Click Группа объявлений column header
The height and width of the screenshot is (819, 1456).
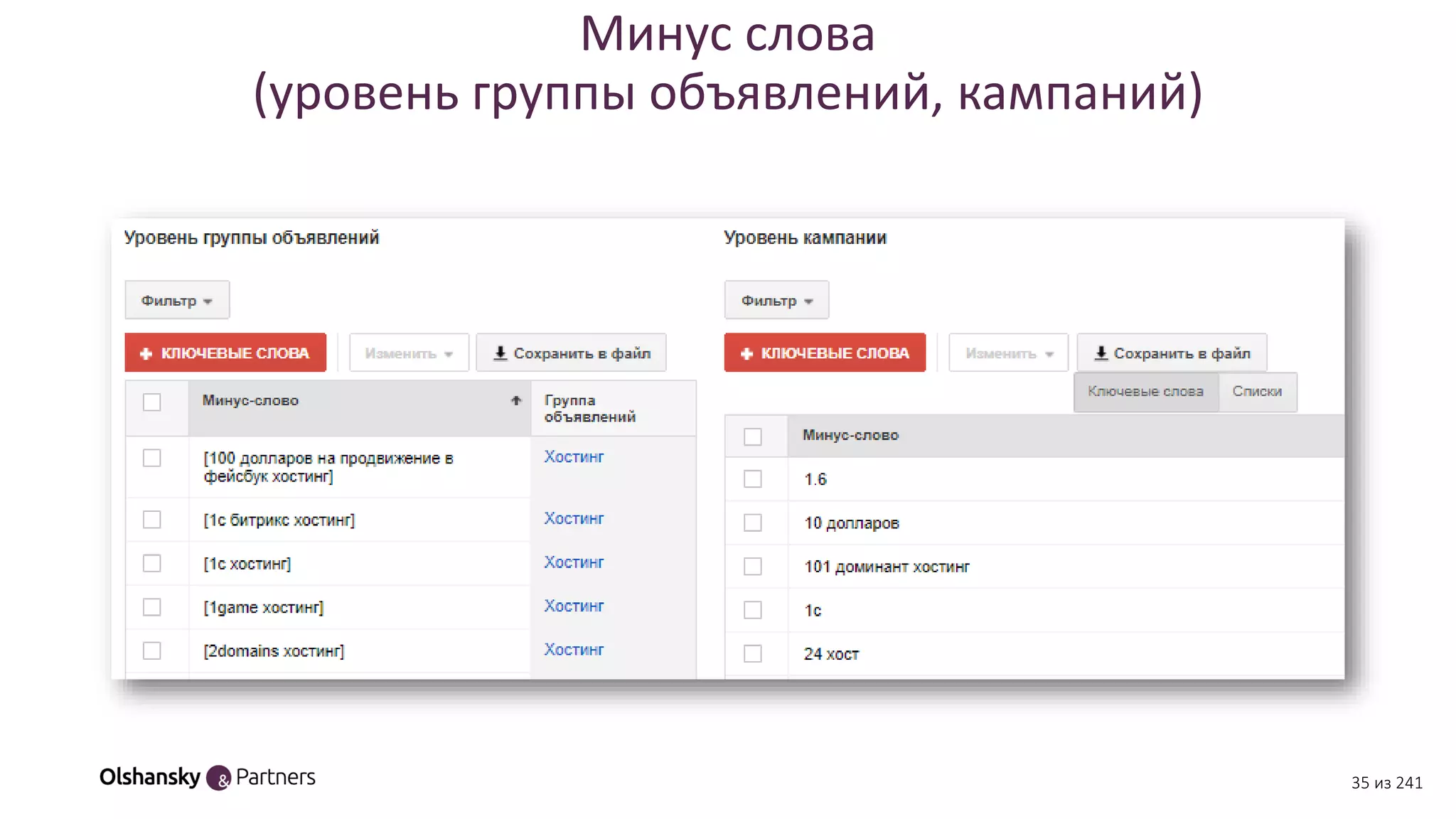tap(614, 408)
